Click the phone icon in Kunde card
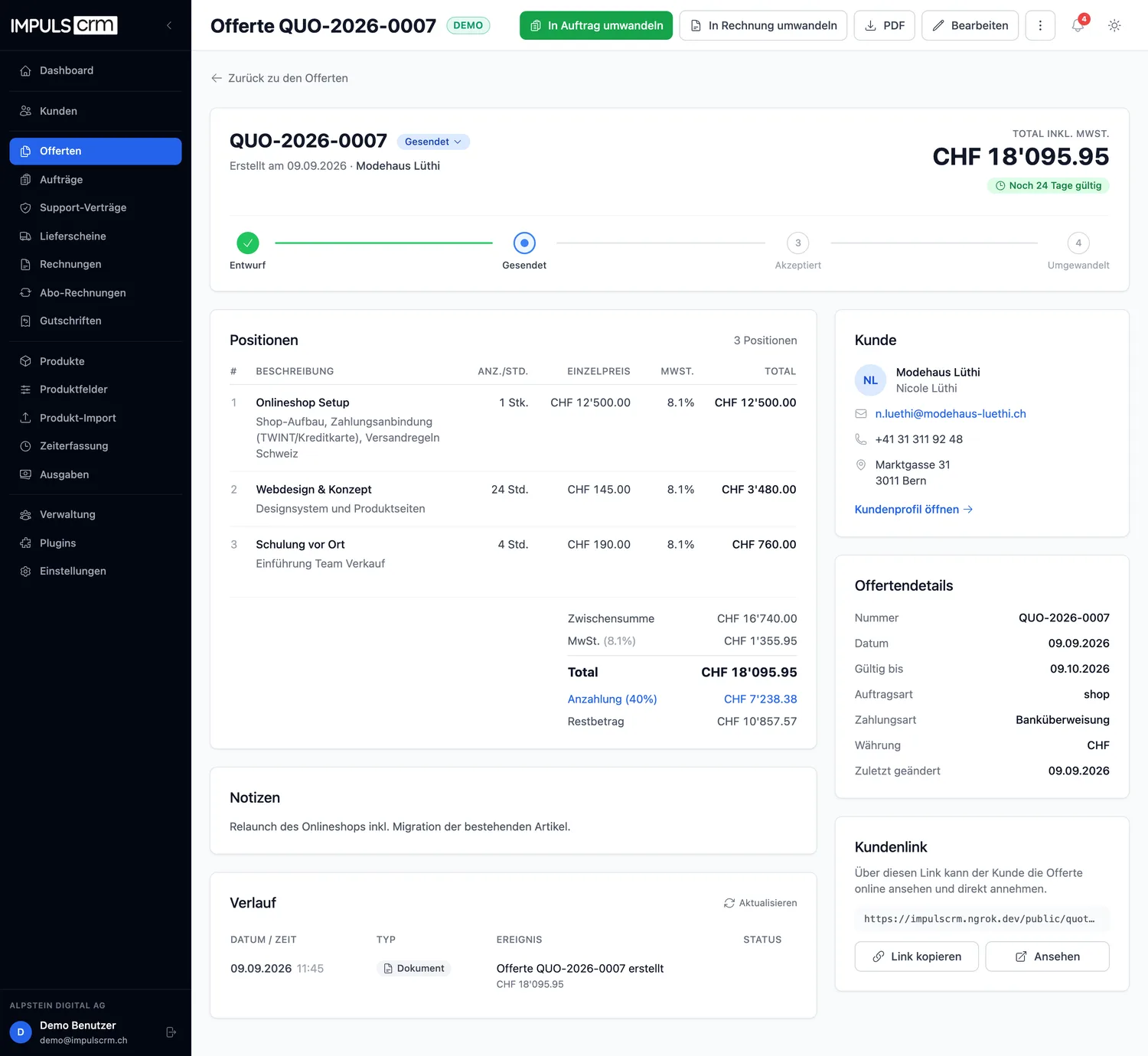The width and height of the screenshot is (1148, 1056). point(861,439)
